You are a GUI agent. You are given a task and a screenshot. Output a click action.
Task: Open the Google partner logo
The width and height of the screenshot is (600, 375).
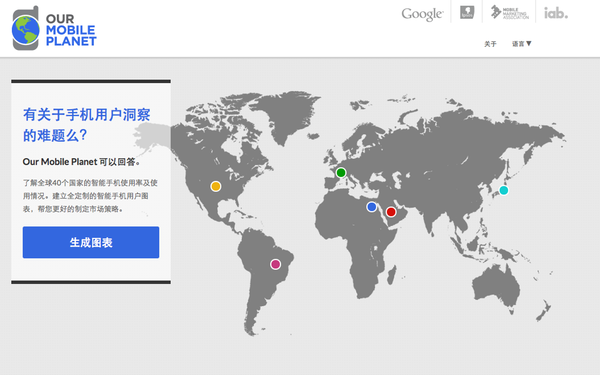click(422, 14)
